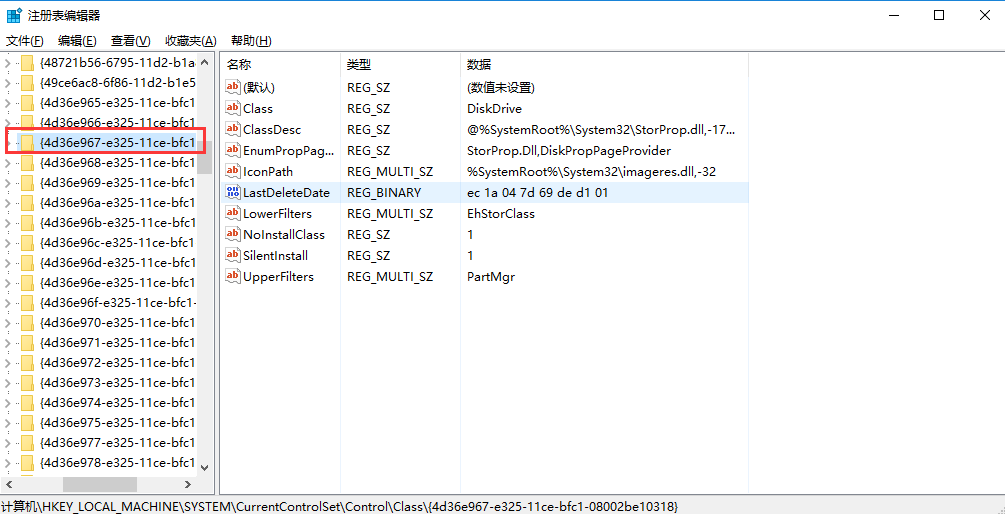Select the SilentInstall value entry
Viewport: 1005px width, 514px height.
coord(275,255)
